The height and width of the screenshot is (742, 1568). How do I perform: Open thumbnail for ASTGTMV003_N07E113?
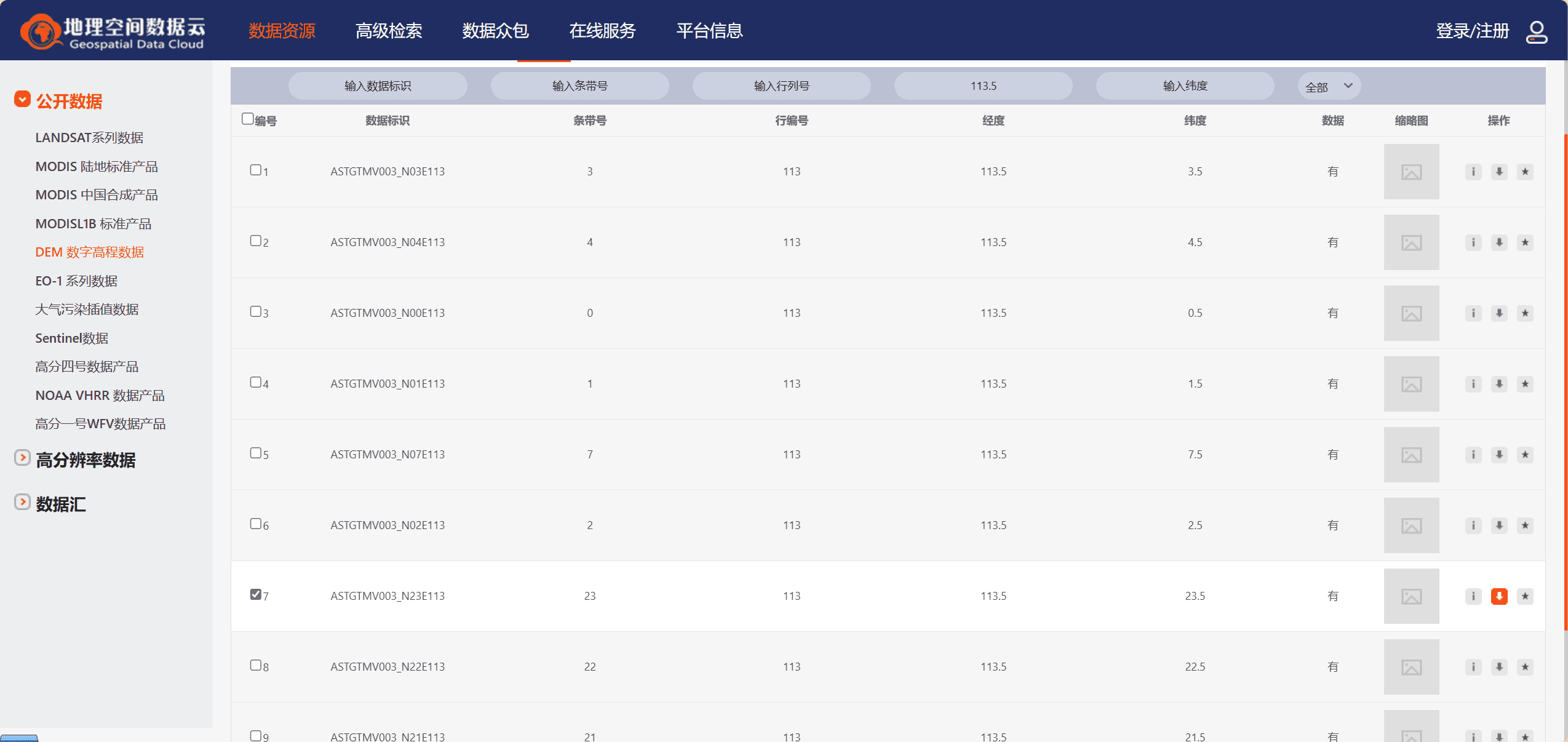coord(1411,455)
